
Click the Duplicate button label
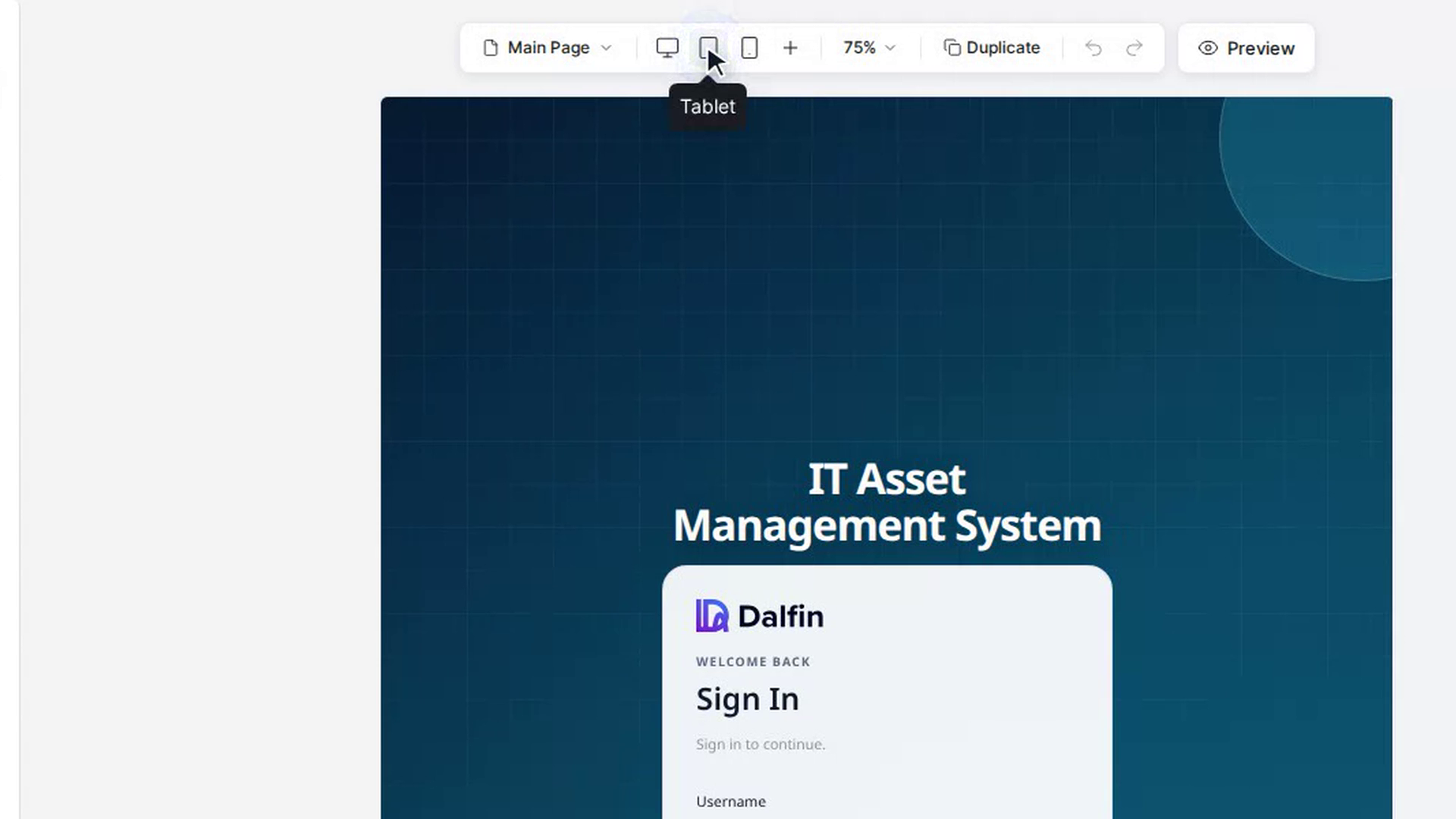[1003, 48]
